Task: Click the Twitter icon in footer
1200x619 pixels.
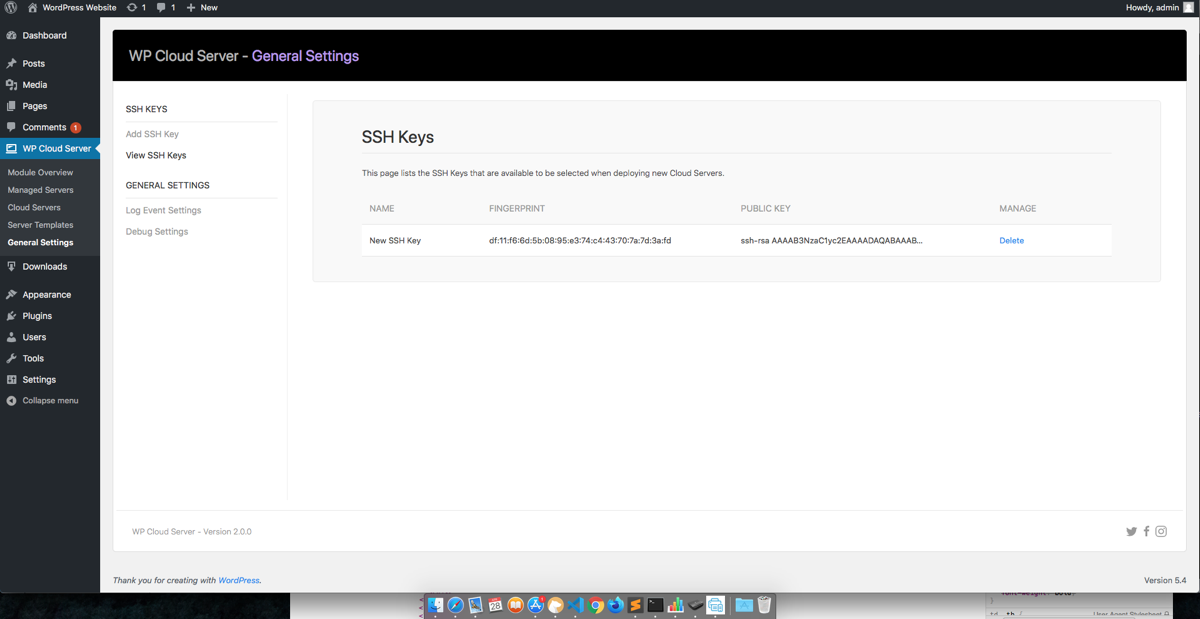Action: (x=1131, y=532)
